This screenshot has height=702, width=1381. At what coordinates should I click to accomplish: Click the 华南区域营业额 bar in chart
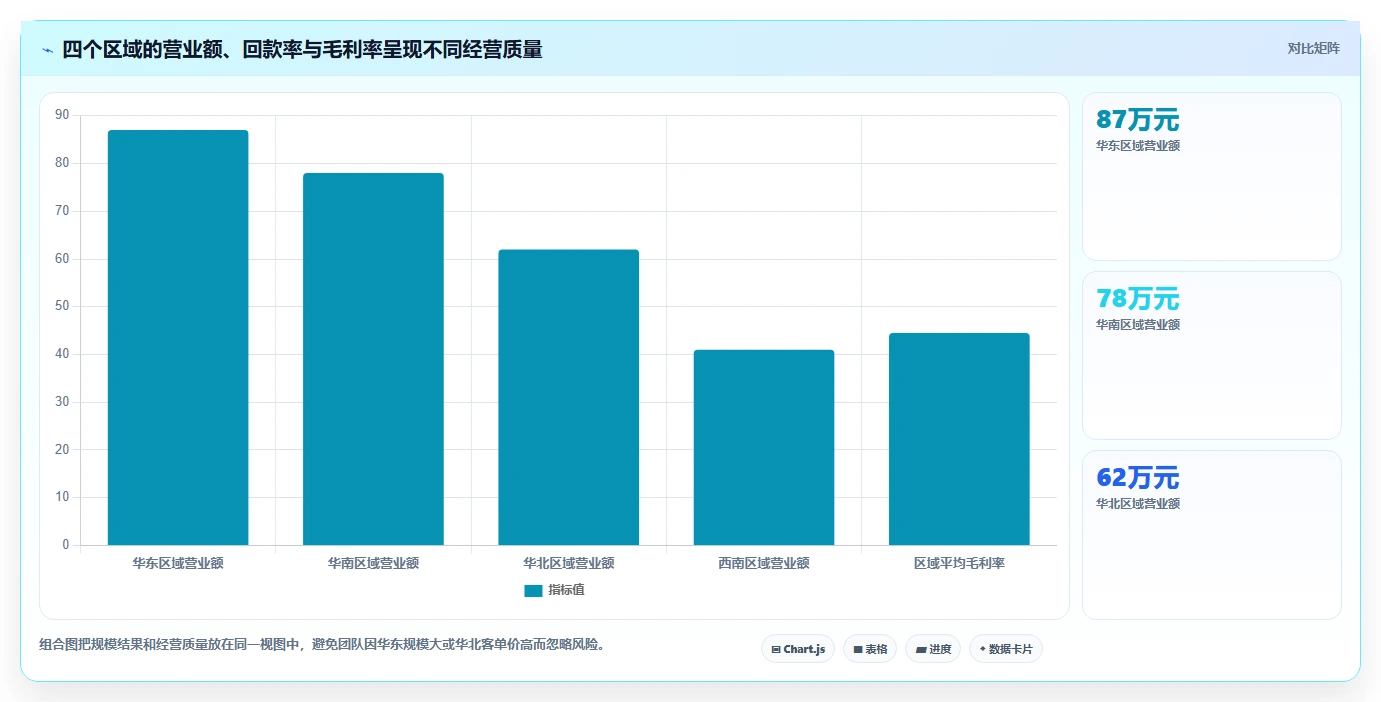[x=373, y=359]
